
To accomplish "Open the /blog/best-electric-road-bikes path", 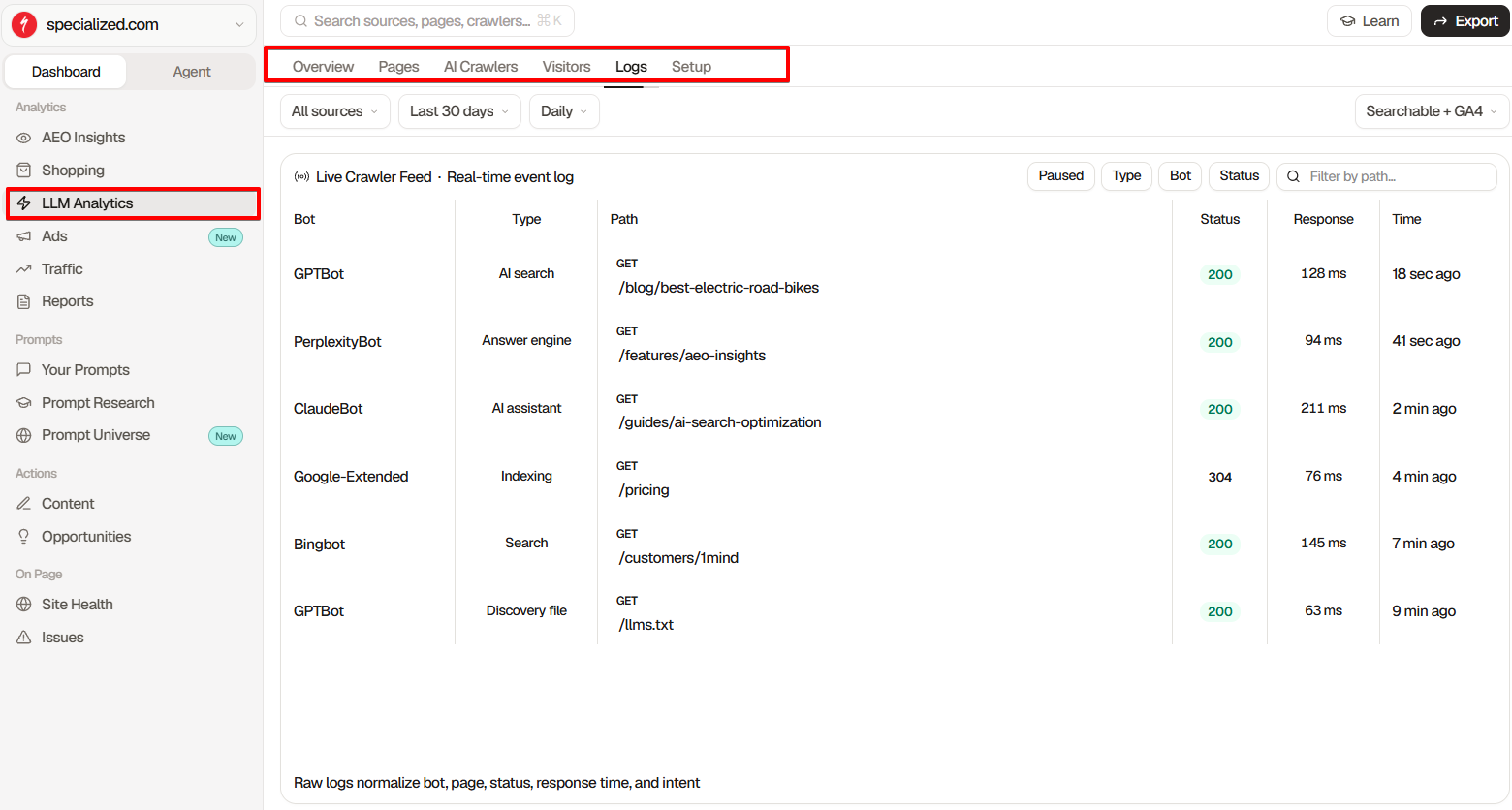I will 719,288.
